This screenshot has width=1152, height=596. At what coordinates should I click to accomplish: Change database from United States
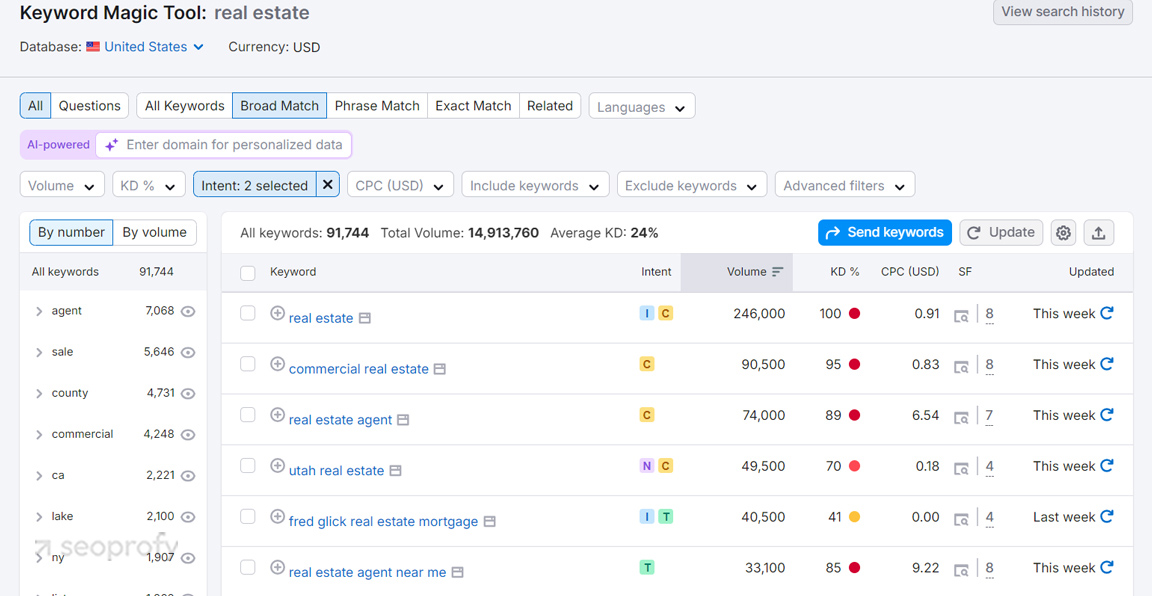154,47
